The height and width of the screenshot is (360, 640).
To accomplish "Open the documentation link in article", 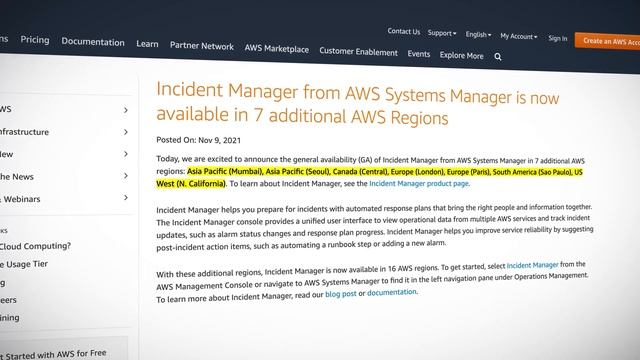I will point(391,292).
